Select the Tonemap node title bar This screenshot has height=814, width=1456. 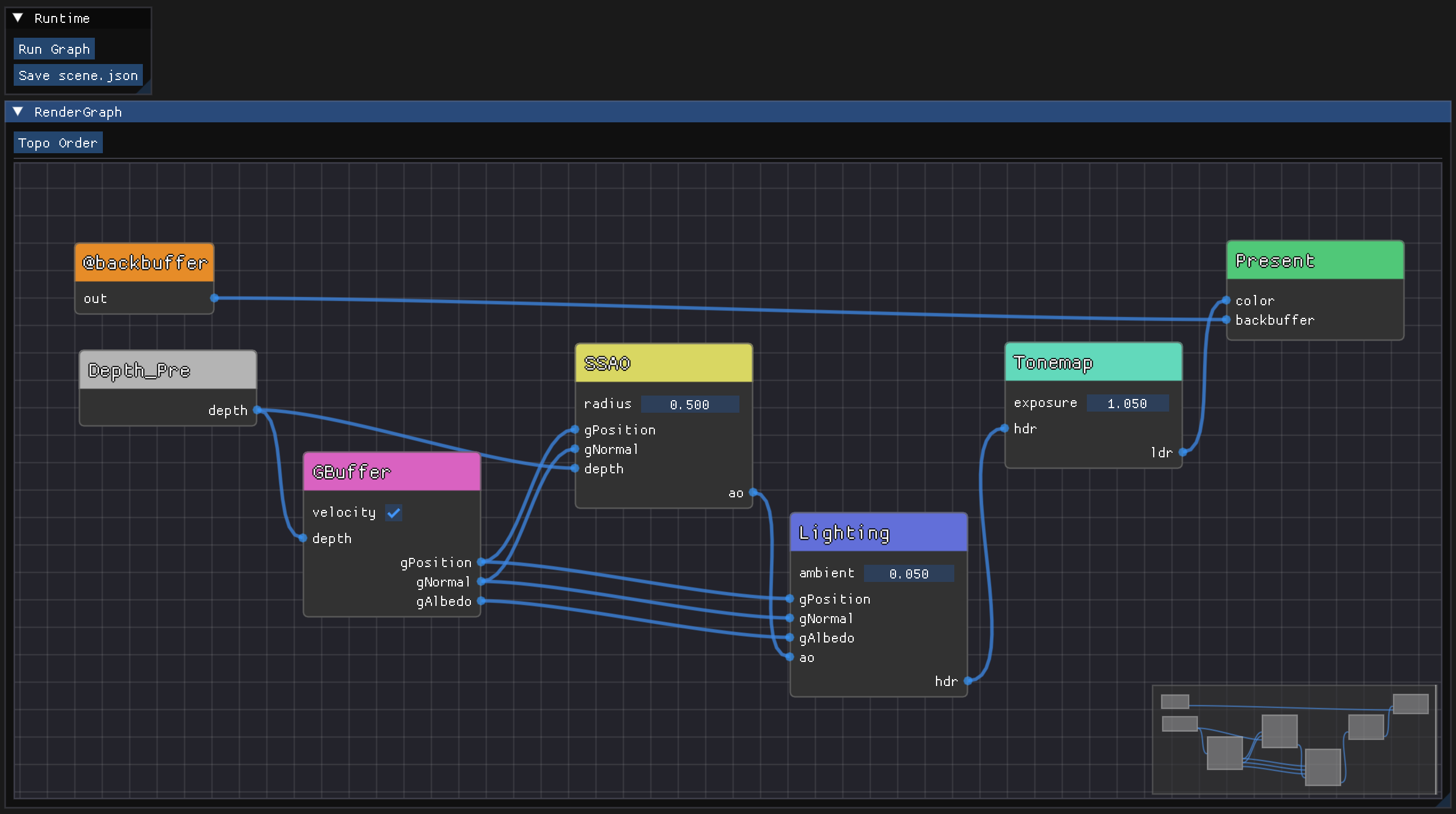pos(1094,362)
